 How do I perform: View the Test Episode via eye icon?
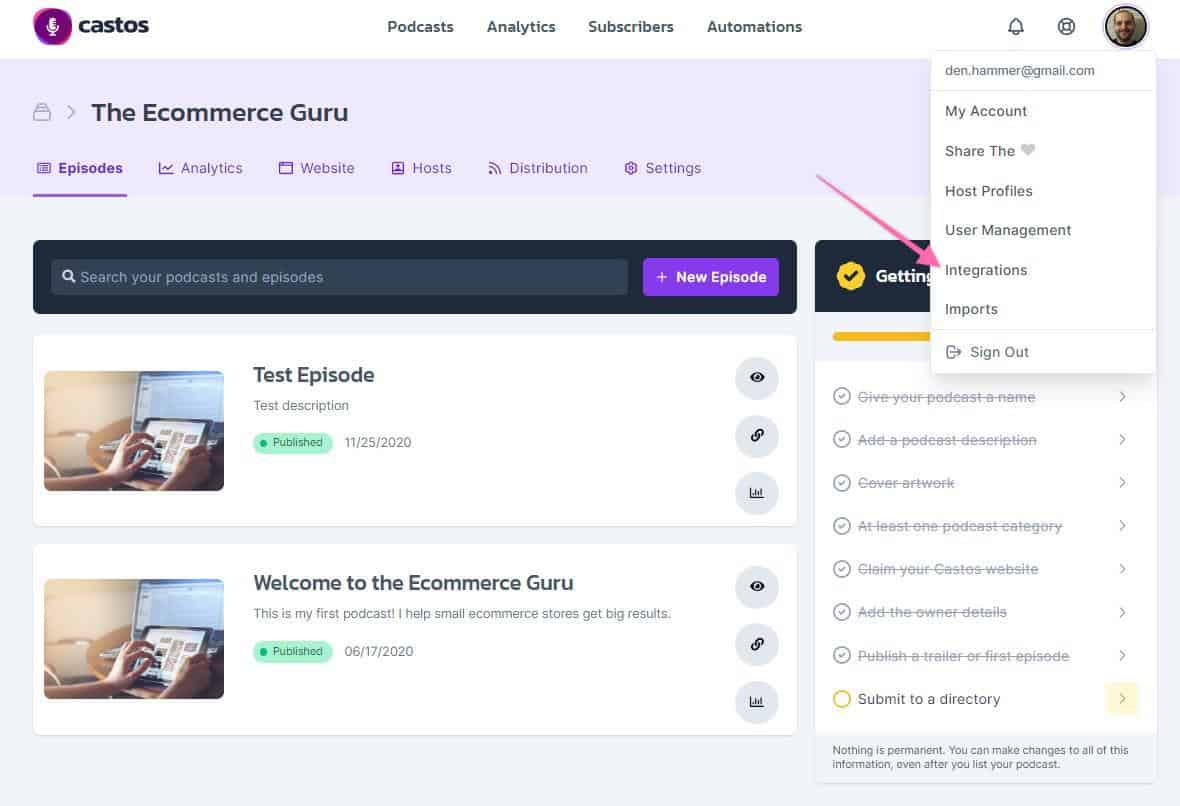(x=756, y=377)
